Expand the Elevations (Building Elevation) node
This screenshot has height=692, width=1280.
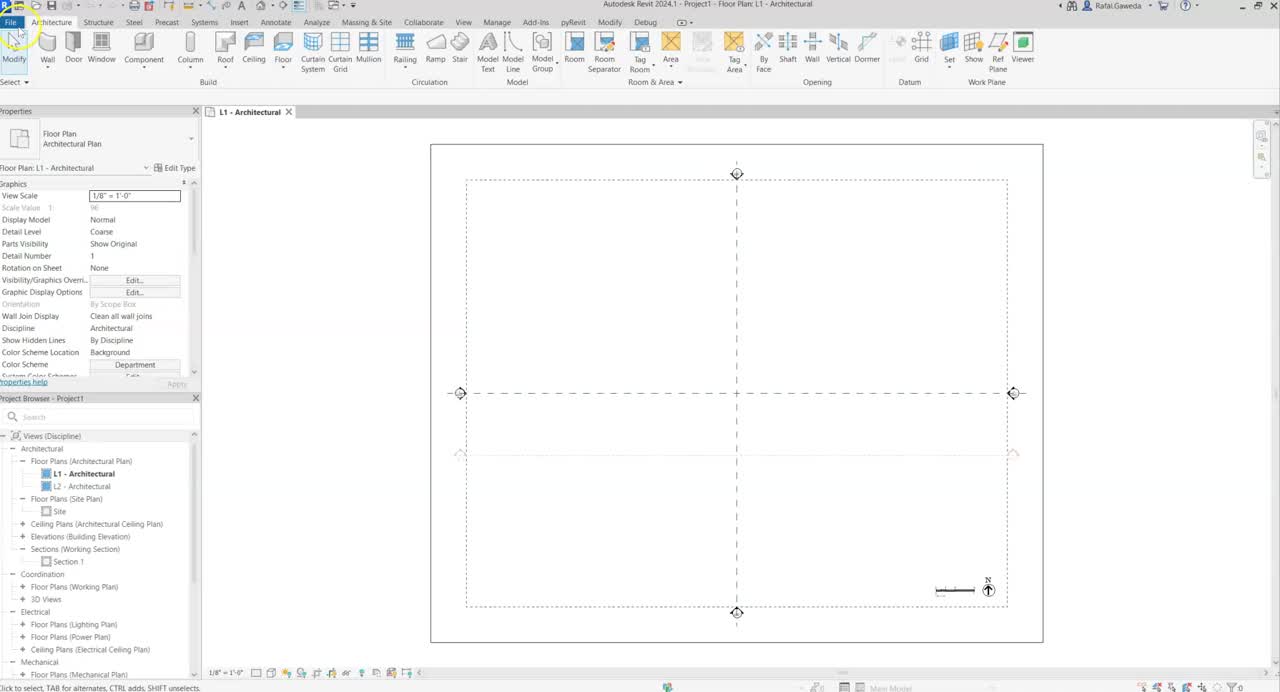tap(23, 537)
